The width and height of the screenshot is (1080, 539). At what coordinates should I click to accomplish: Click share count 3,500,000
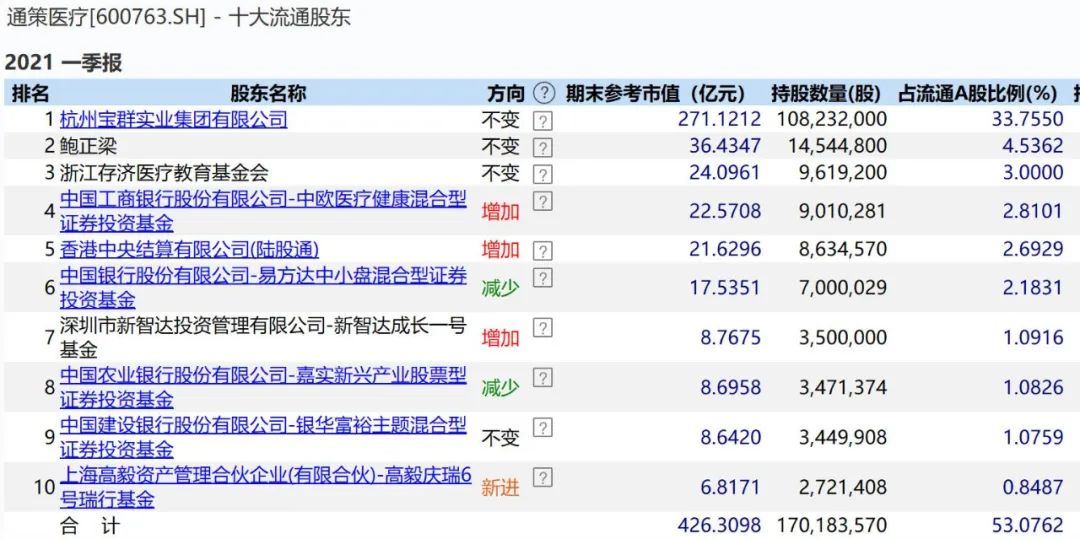843,337
